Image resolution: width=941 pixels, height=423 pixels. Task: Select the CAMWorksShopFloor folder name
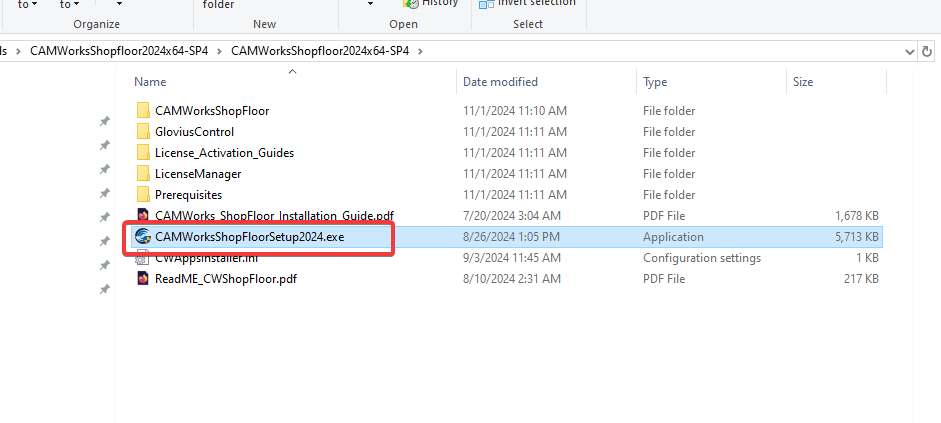click(212, 110)
